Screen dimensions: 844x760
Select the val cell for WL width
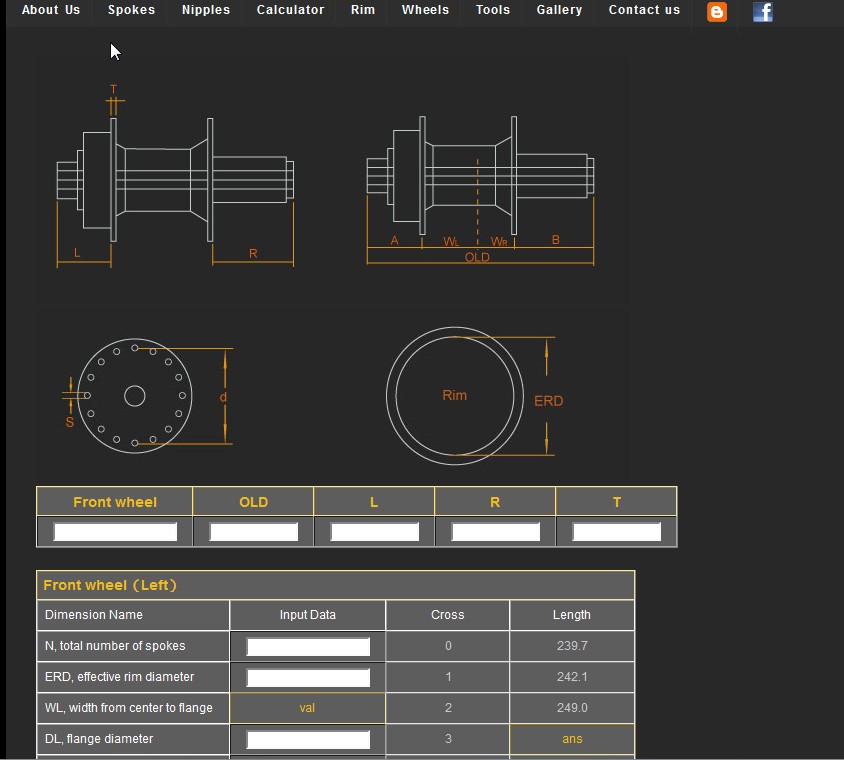coord(307,708)
